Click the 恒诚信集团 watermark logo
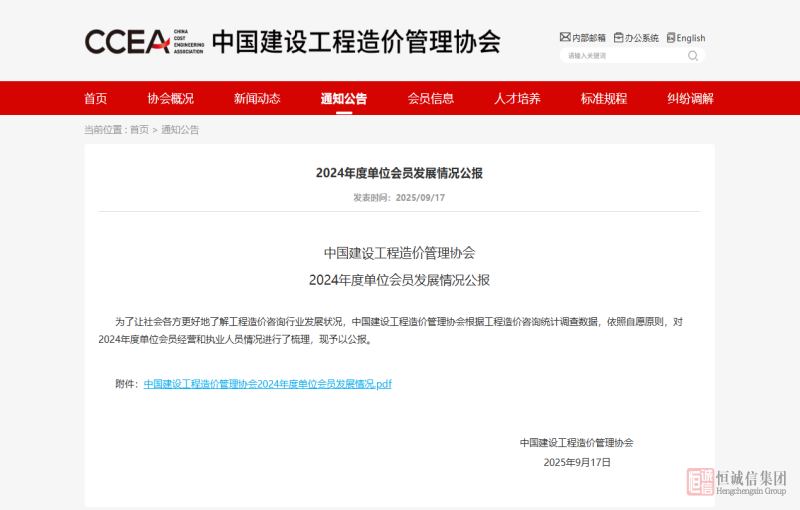The image size is (800, 510). [x=738, y=482]
